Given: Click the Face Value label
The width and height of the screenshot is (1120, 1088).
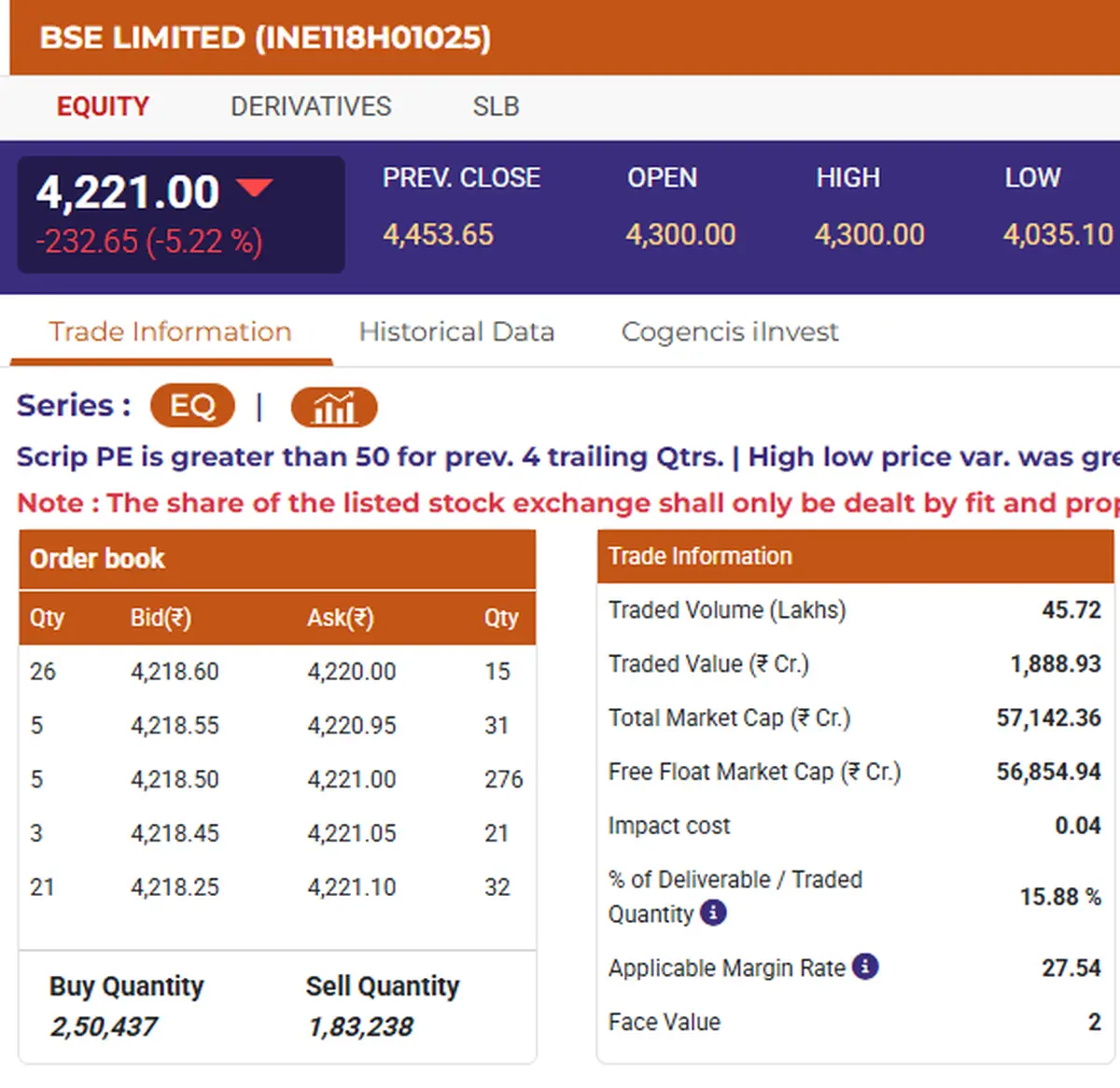Looking at the screenshot, I should pyautogui.click(x=665, y=1022).
